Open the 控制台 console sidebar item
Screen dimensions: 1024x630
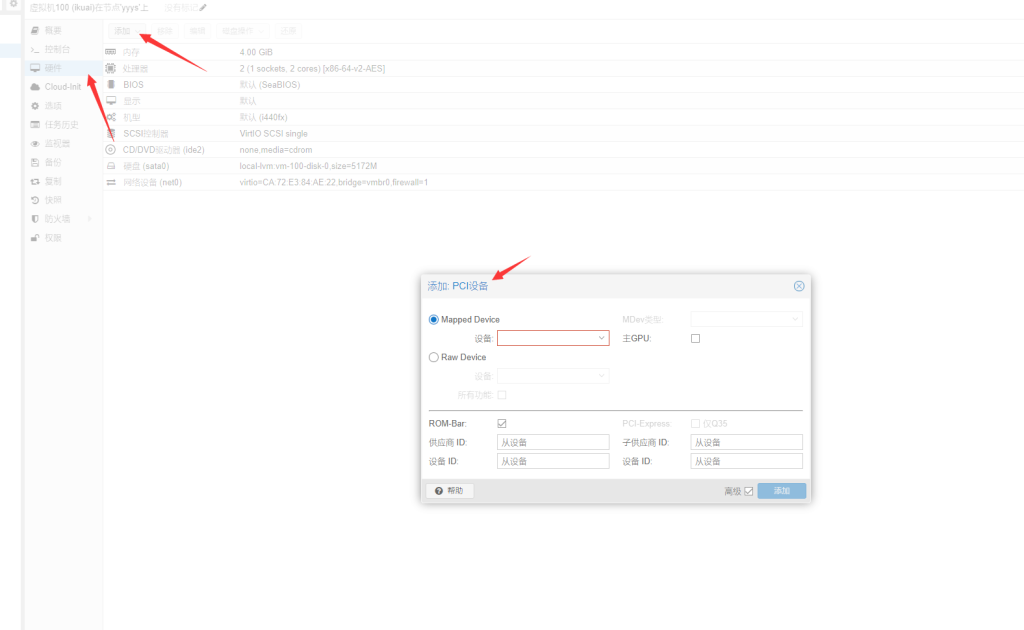57,49
